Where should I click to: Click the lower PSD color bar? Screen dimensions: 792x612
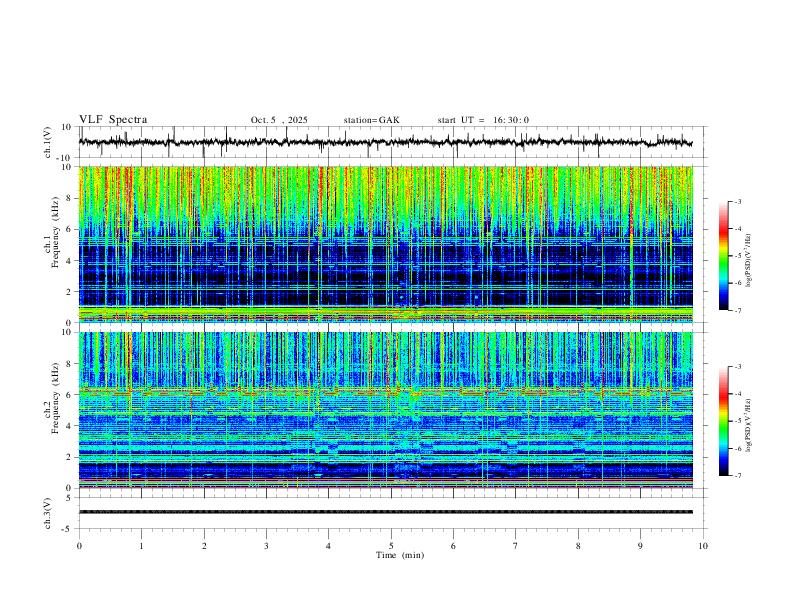click(x=724, y=421)
